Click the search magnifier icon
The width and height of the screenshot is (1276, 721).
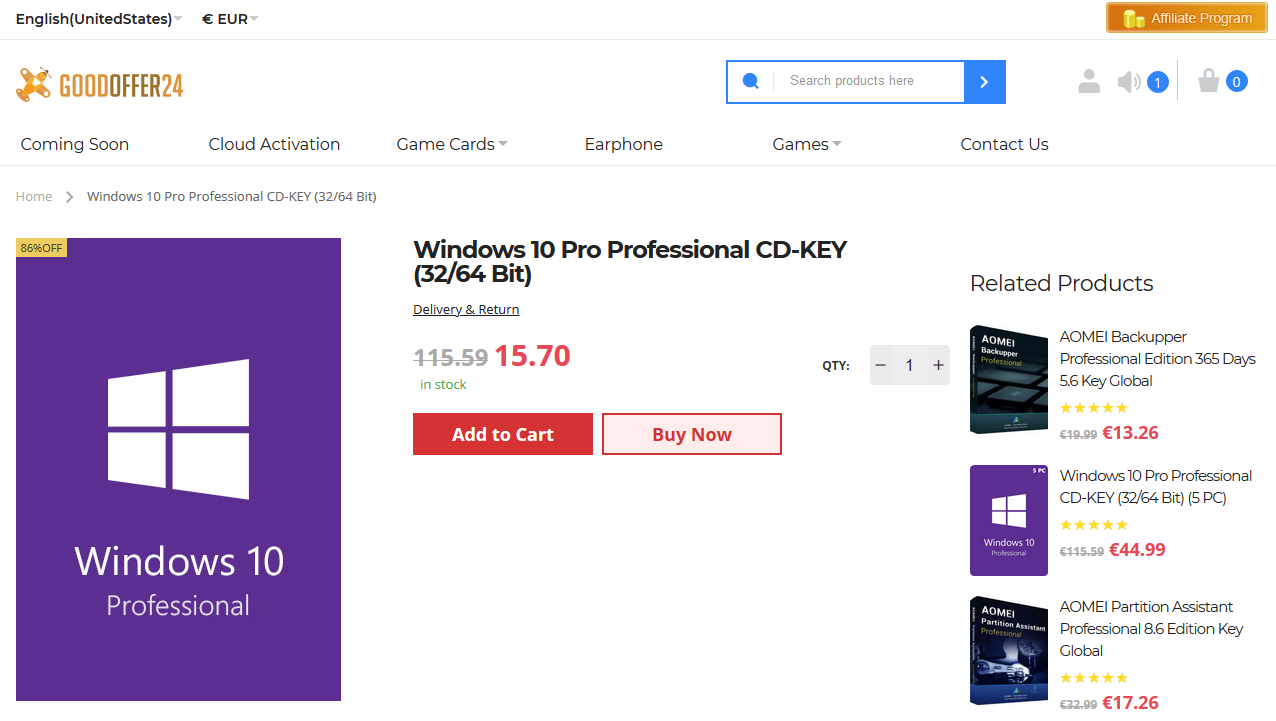point(750,82)
